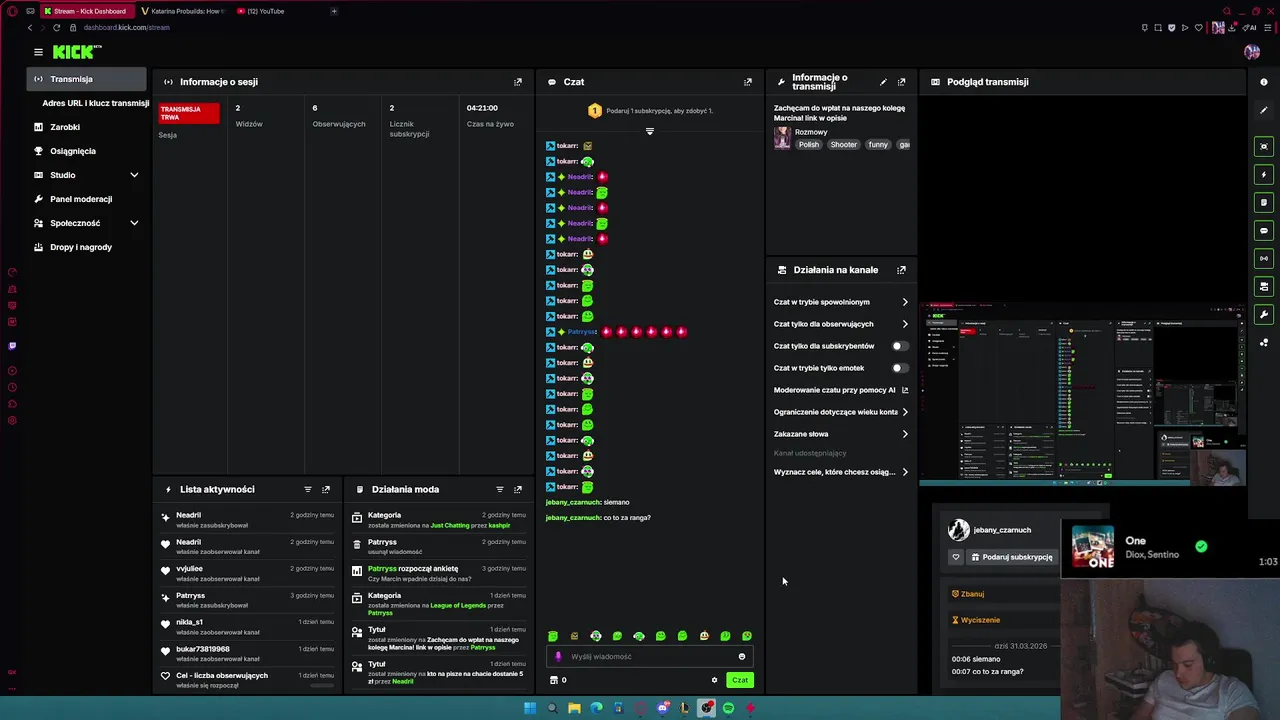Image resolution: width=1280 pixels, height=720 pixels.
Task: Open Czat tylko dla obserwujących settings
Action: pyautogui.click(x=841, y=324)
